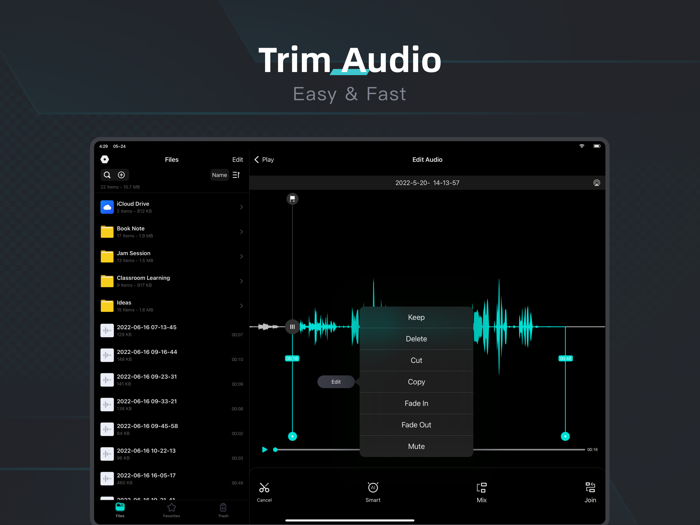Click the Edit Audio title

point(427,159)
